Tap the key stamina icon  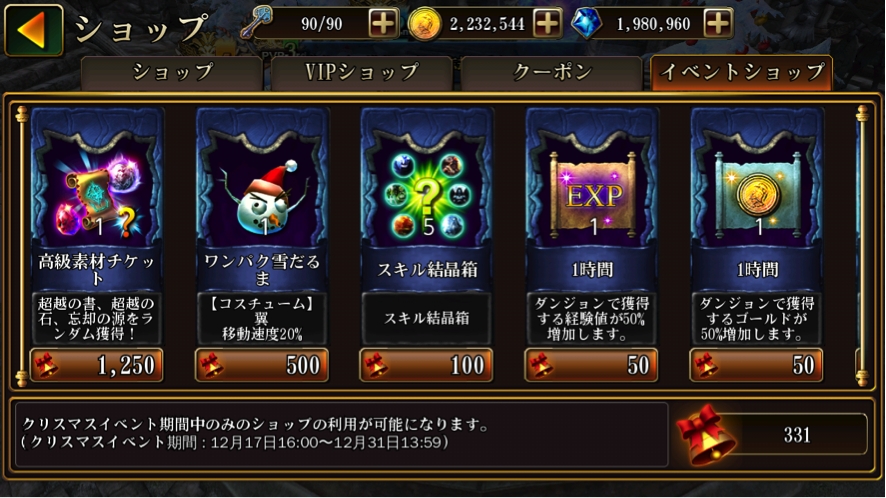tap(256, 23)
